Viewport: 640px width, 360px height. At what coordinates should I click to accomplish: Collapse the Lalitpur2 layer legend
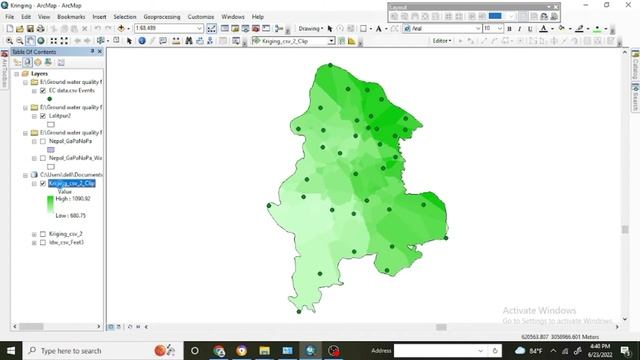point(34,116)
